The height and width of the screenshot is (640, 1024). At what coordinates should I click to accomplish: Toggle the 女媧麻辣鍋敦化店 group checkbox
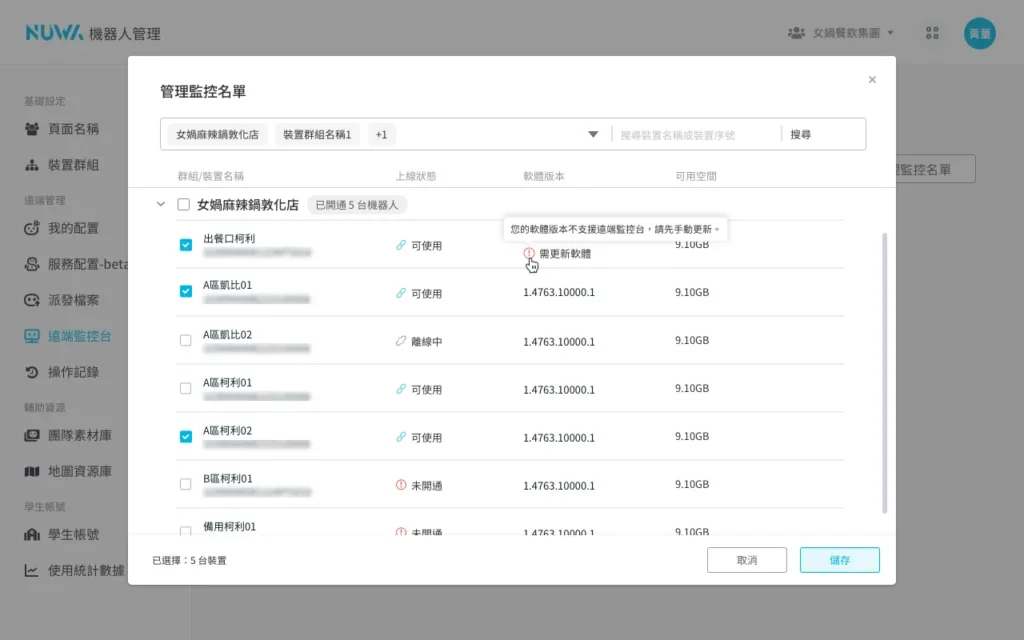184,204
